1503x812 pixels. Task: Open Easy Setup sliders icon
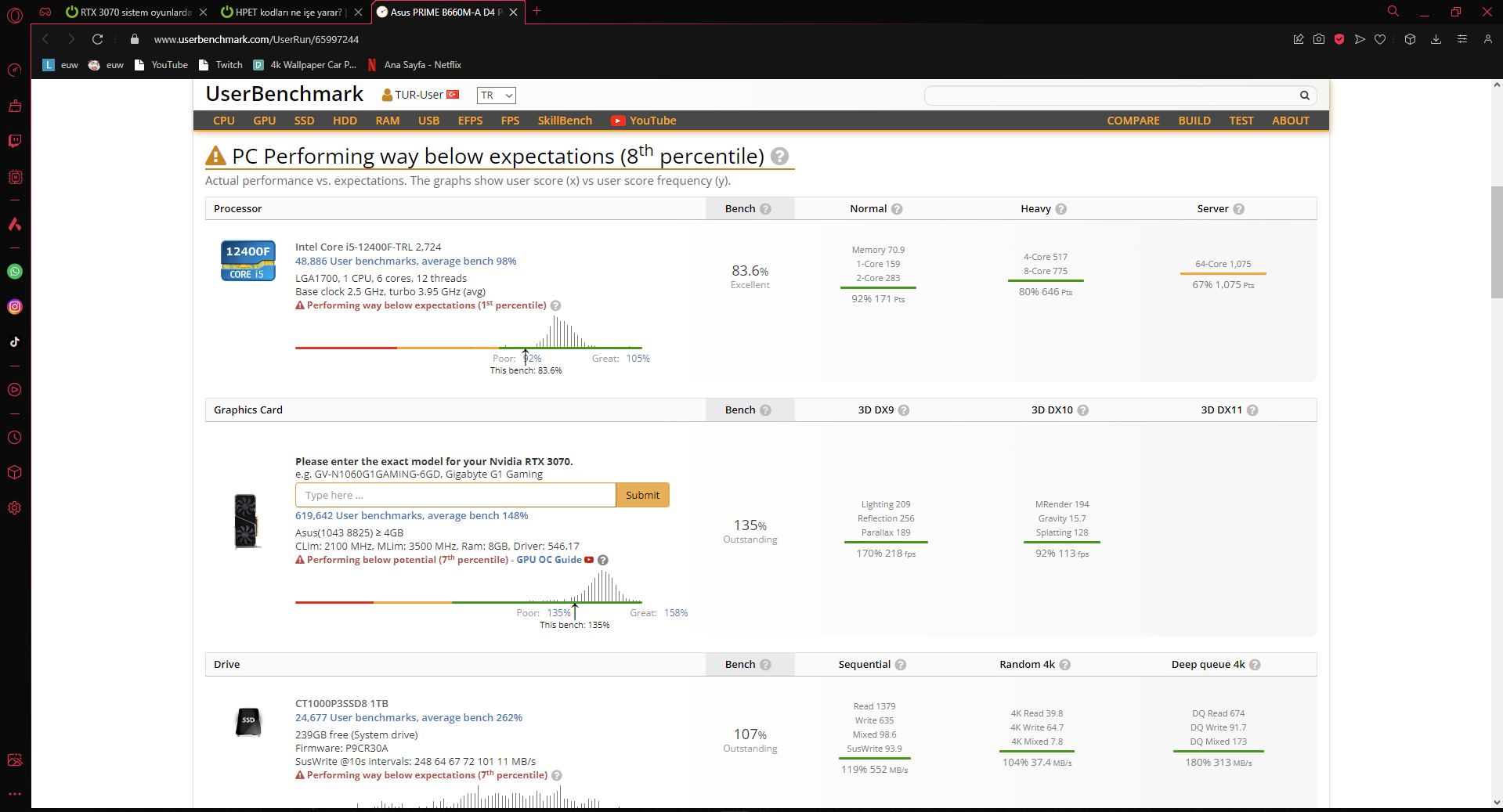1462,39
